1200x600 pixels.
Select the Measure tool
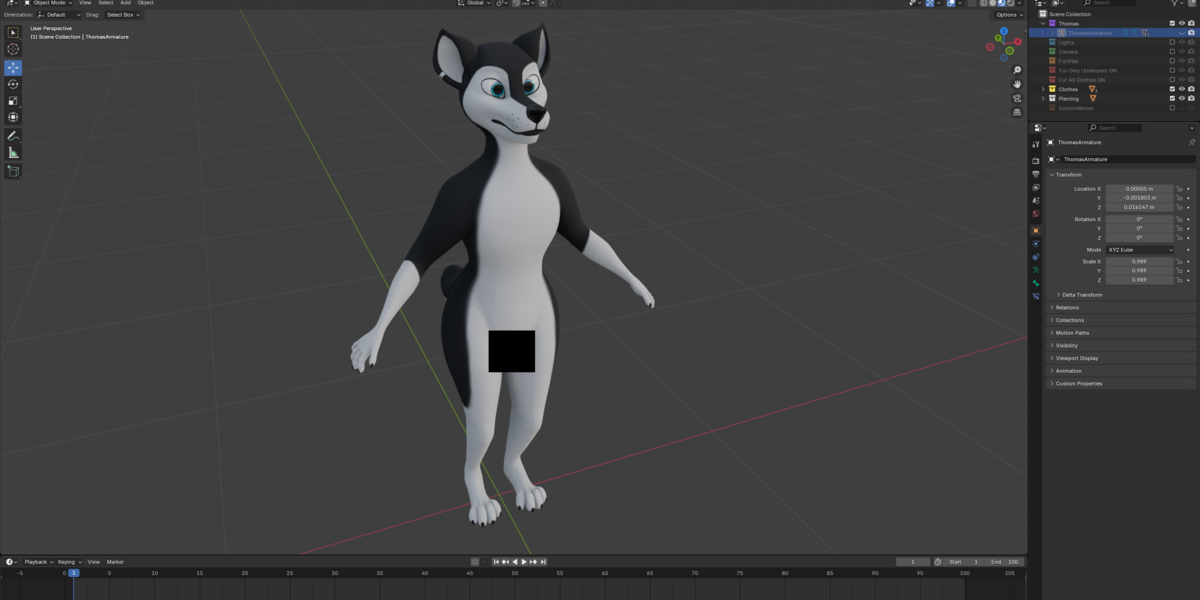[x=13, y=152]
